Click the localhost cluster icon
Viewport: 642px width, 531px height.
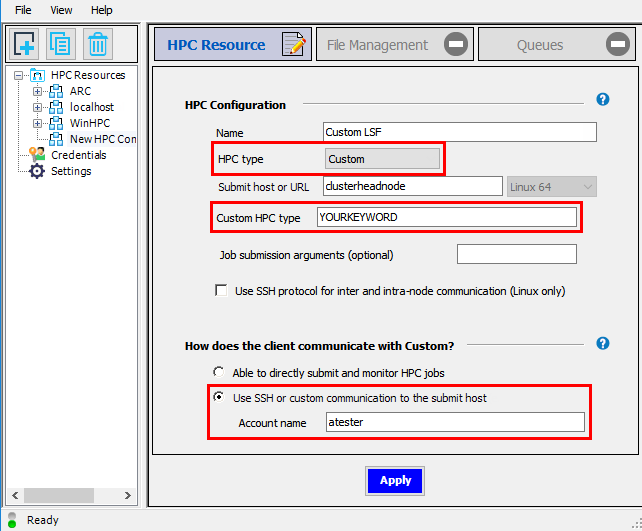56,107
